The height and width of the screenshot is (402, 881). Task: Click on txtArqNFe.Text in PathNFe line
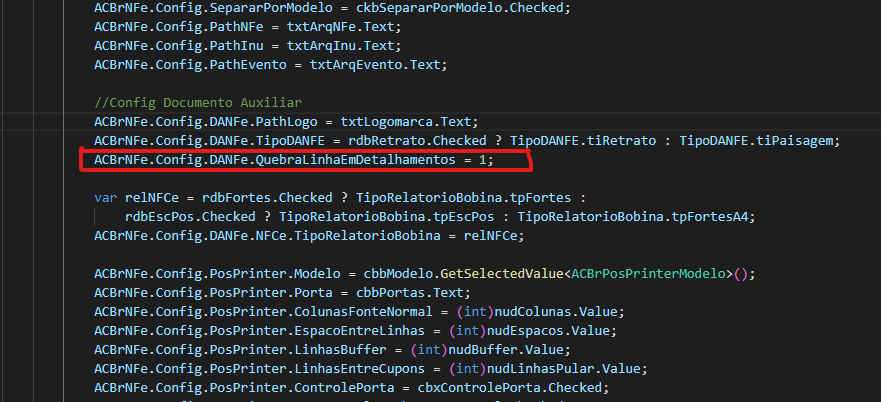340,28
